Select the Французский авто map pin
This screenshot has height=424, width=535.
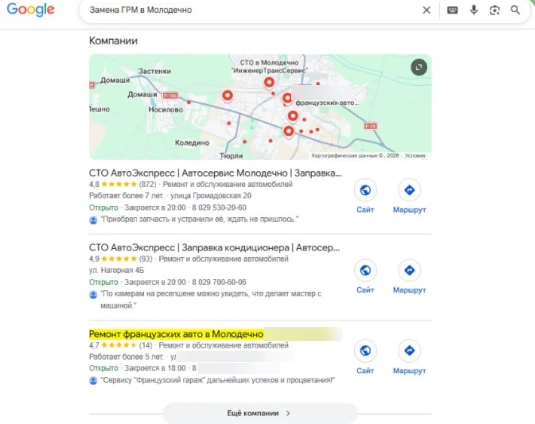pos(287,99)
